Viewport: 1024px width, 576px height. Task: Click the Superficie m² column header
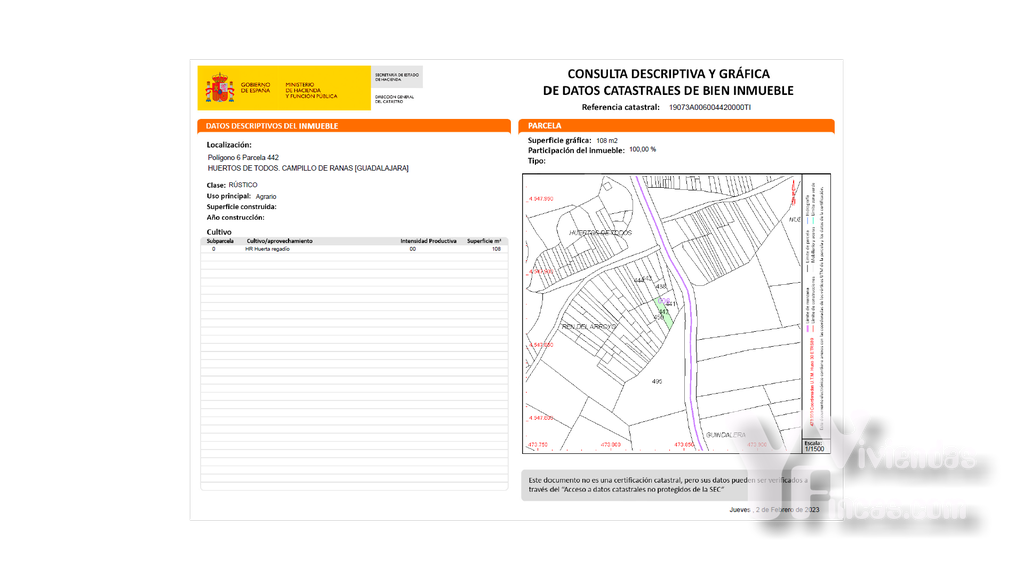tap(484, 241)
